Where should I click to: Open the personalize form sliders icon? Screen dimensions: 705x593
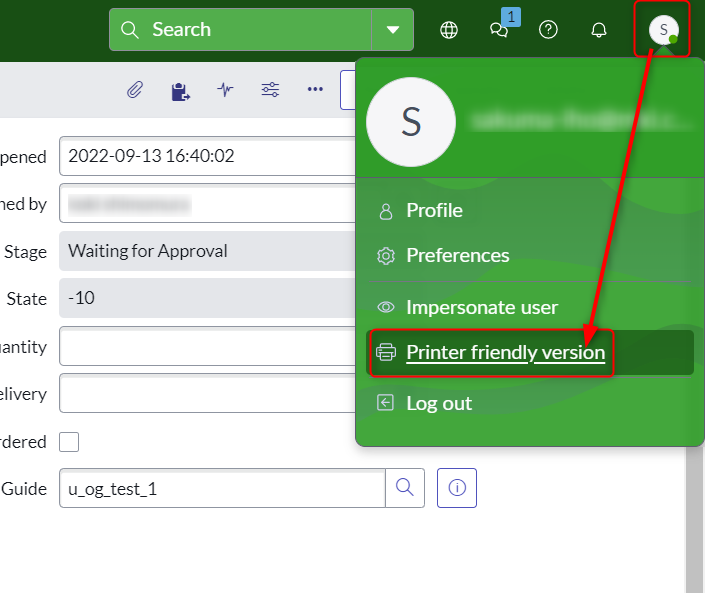click(270, 89)
